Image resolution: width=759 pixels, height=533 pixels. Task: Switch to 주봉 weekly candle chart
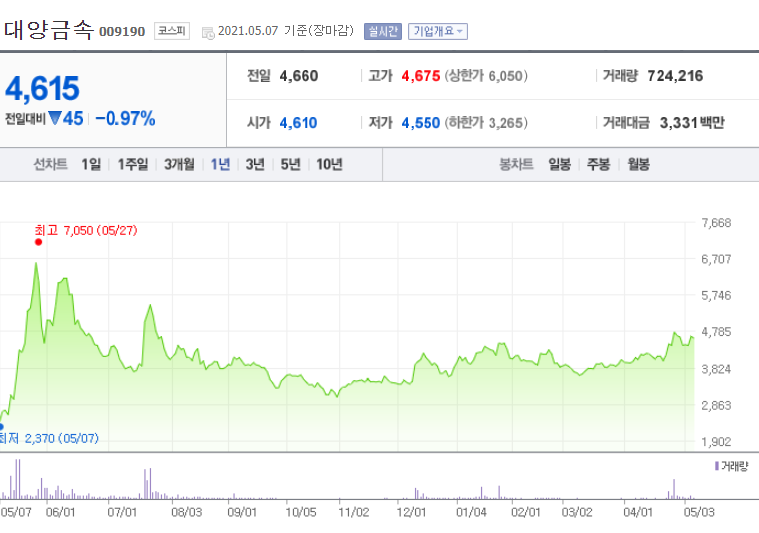click(x=598, y=165)
